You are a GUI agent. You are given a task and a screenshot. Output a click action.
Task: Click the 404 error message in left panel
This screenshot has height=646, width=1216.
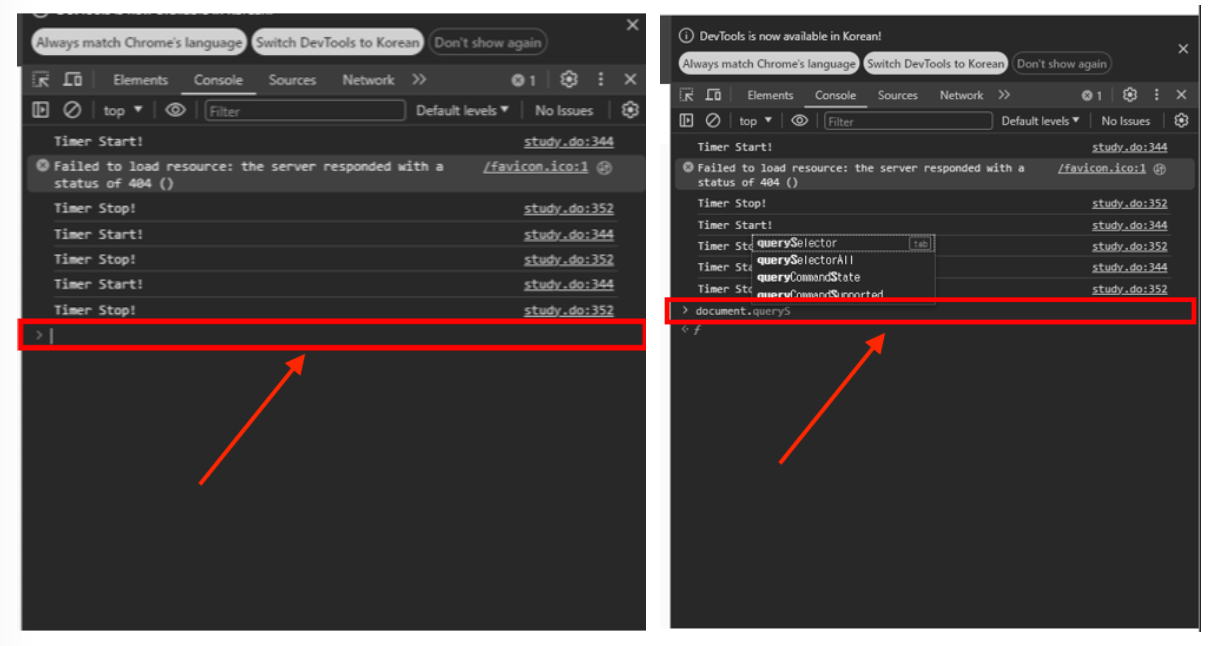(248, 175)
